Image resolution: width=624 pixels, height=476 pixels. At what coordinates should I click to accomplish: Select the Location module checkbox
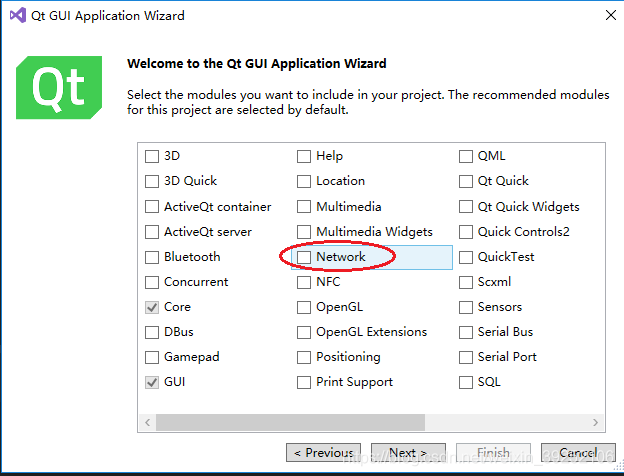pos(304,181)
